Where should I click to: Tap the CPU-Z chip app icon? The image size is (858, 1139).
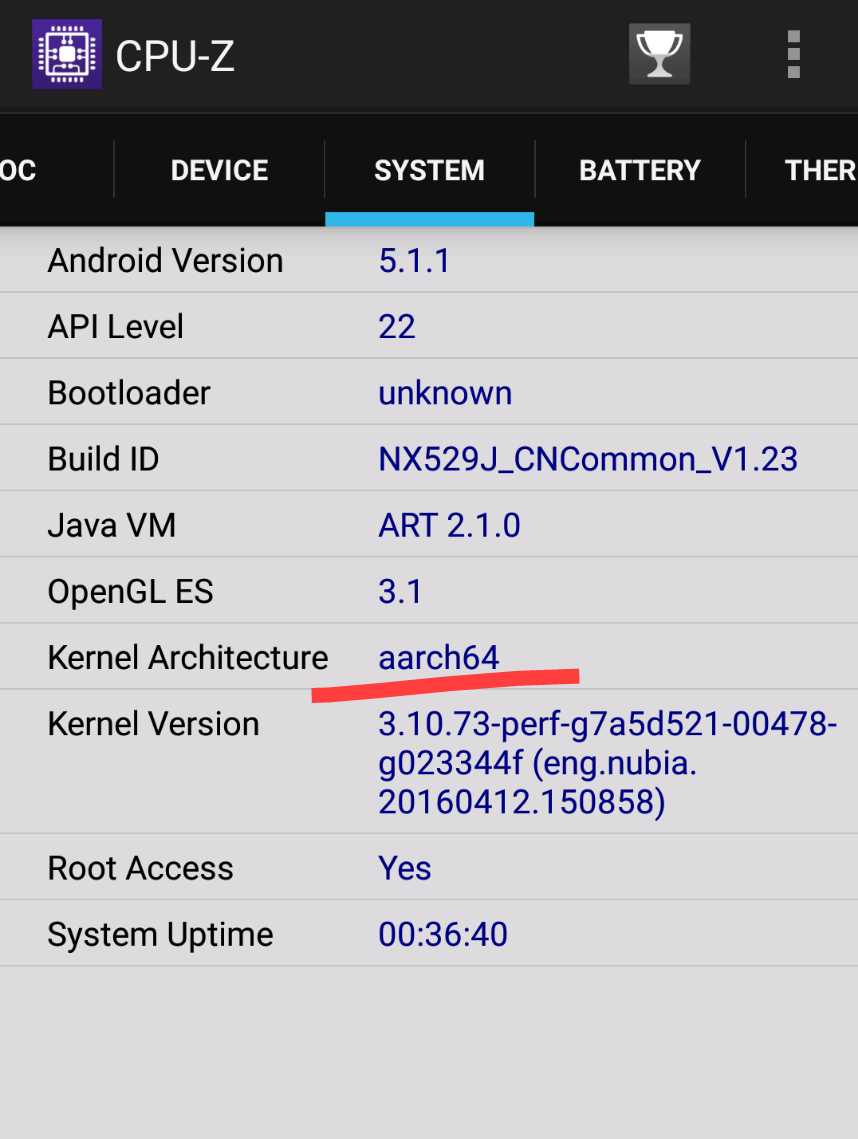pos(67,54)
